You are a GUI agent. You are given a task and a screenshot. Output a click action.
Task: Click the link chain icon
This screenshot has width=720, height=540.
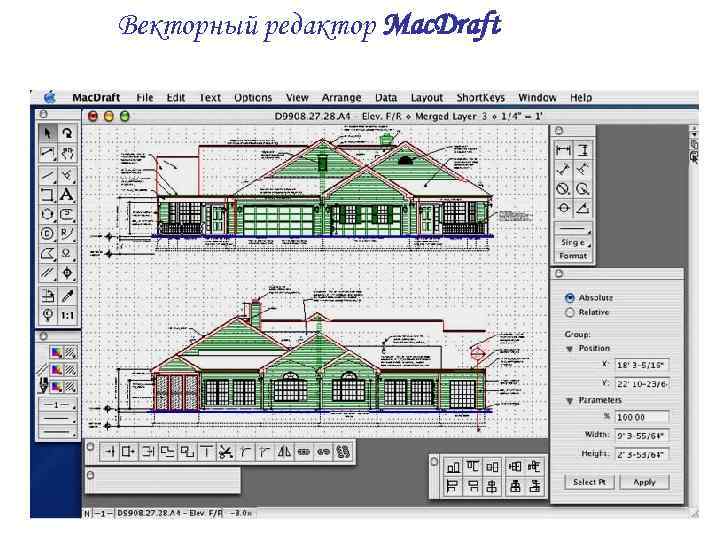[304, 452]
